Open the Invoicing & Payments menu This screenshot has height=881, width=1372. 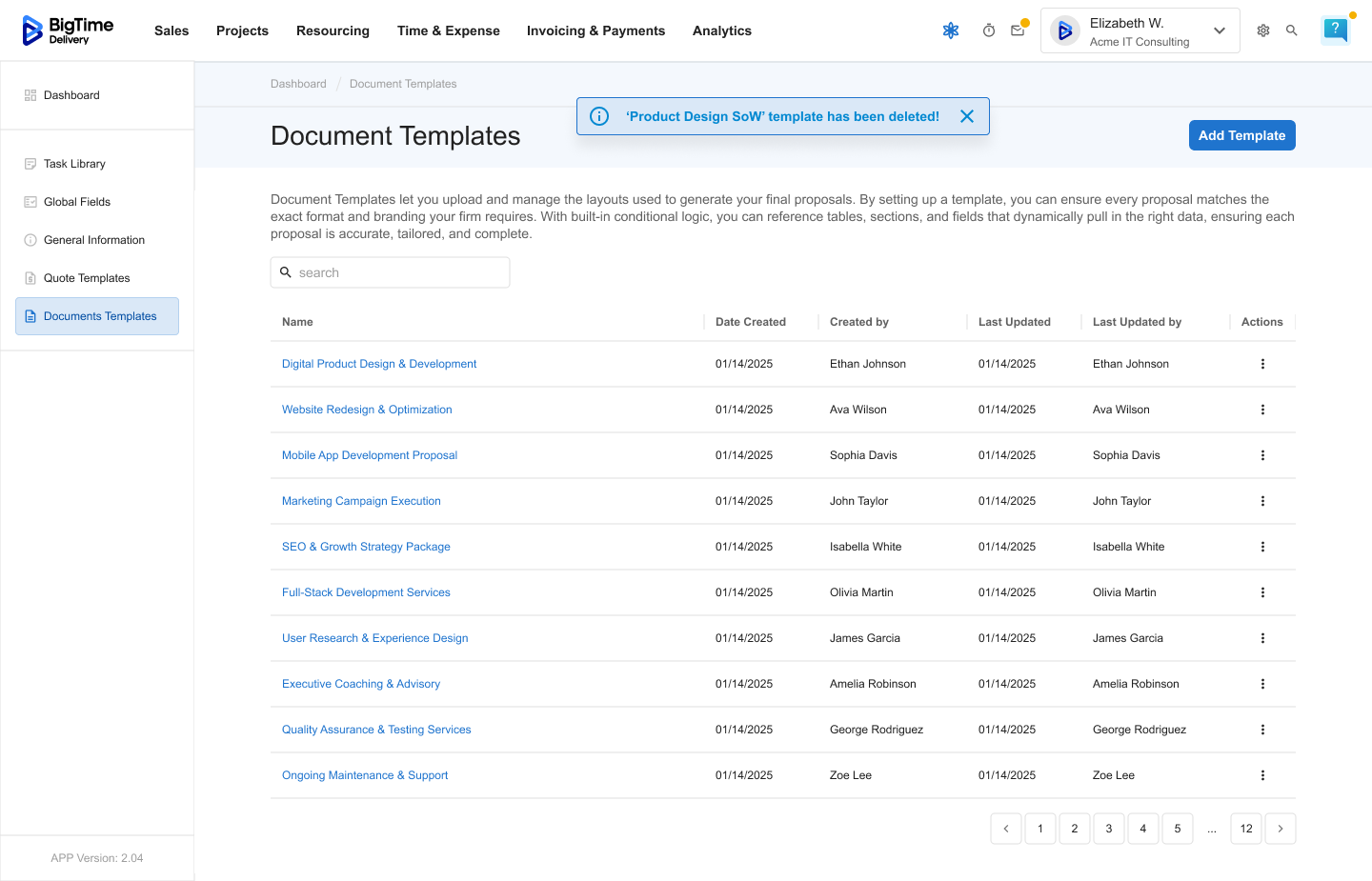tap(595, 30)
